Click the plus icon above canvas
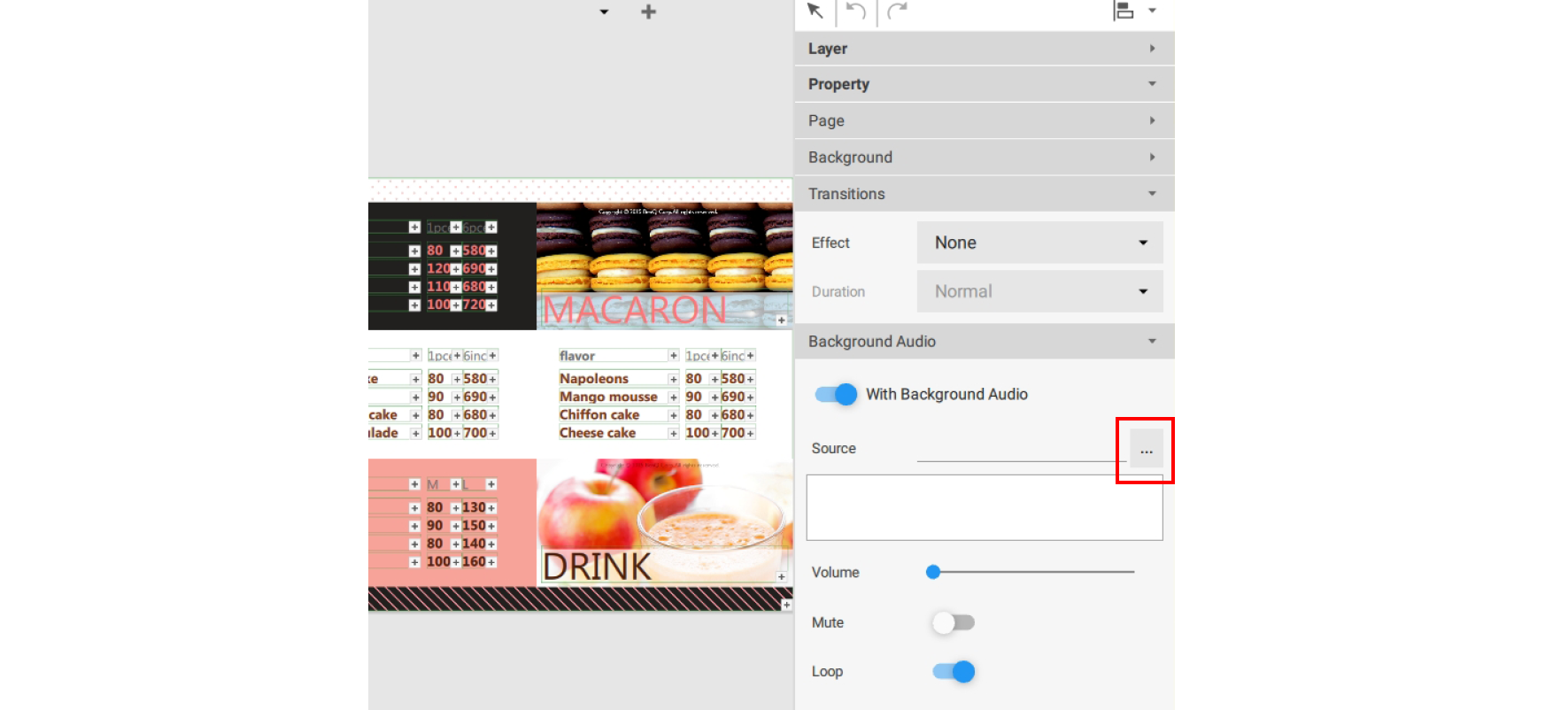Image resolution: width=1568 pixels, height=710 pixels. 648,12
